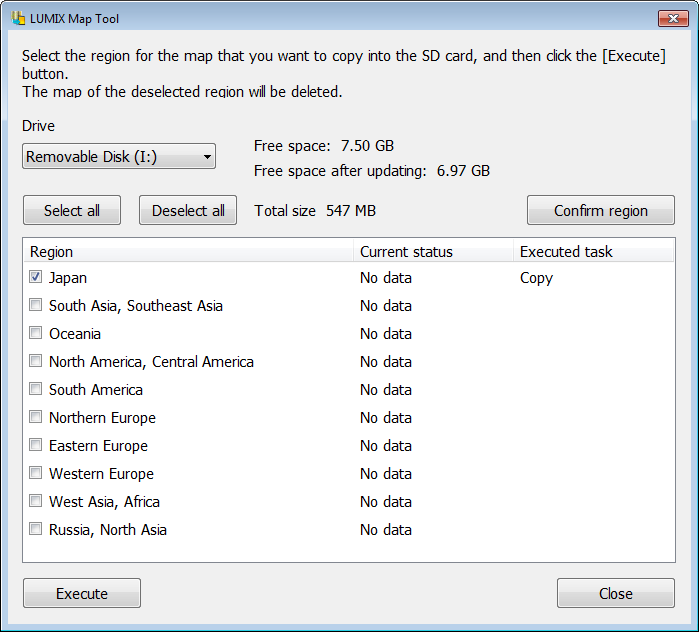The height and width of the screenshot is (632, 699).
Task: Check the West Asia, Africa checkbox
Action: pos(36,501)
